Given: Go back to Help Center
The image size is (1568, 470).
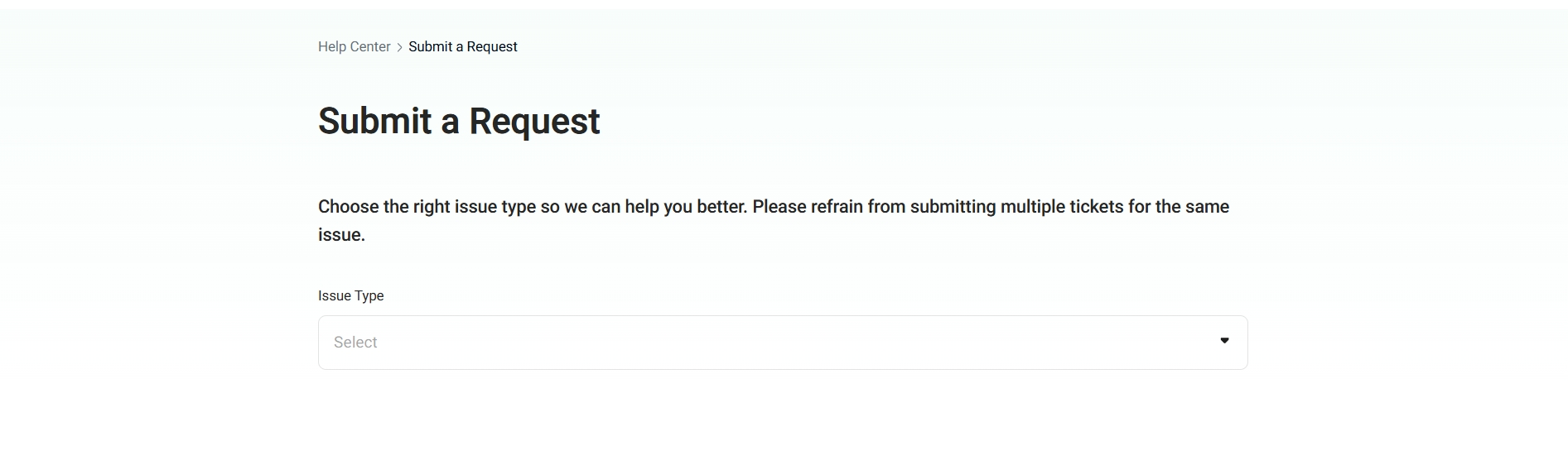Looking at the screenshot, I should 354,47.
